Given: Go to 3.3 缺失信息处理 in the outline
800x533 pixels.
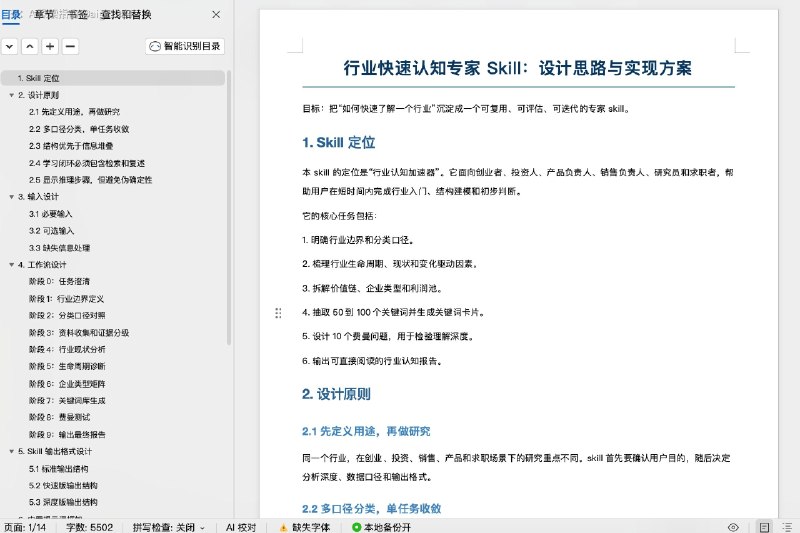Looking at the screenshot, I should [59, 248].
